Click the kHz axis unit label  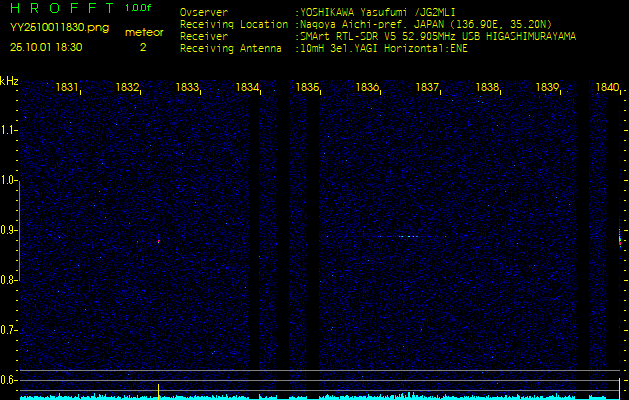pyautogui.click(x=9, y=81)
